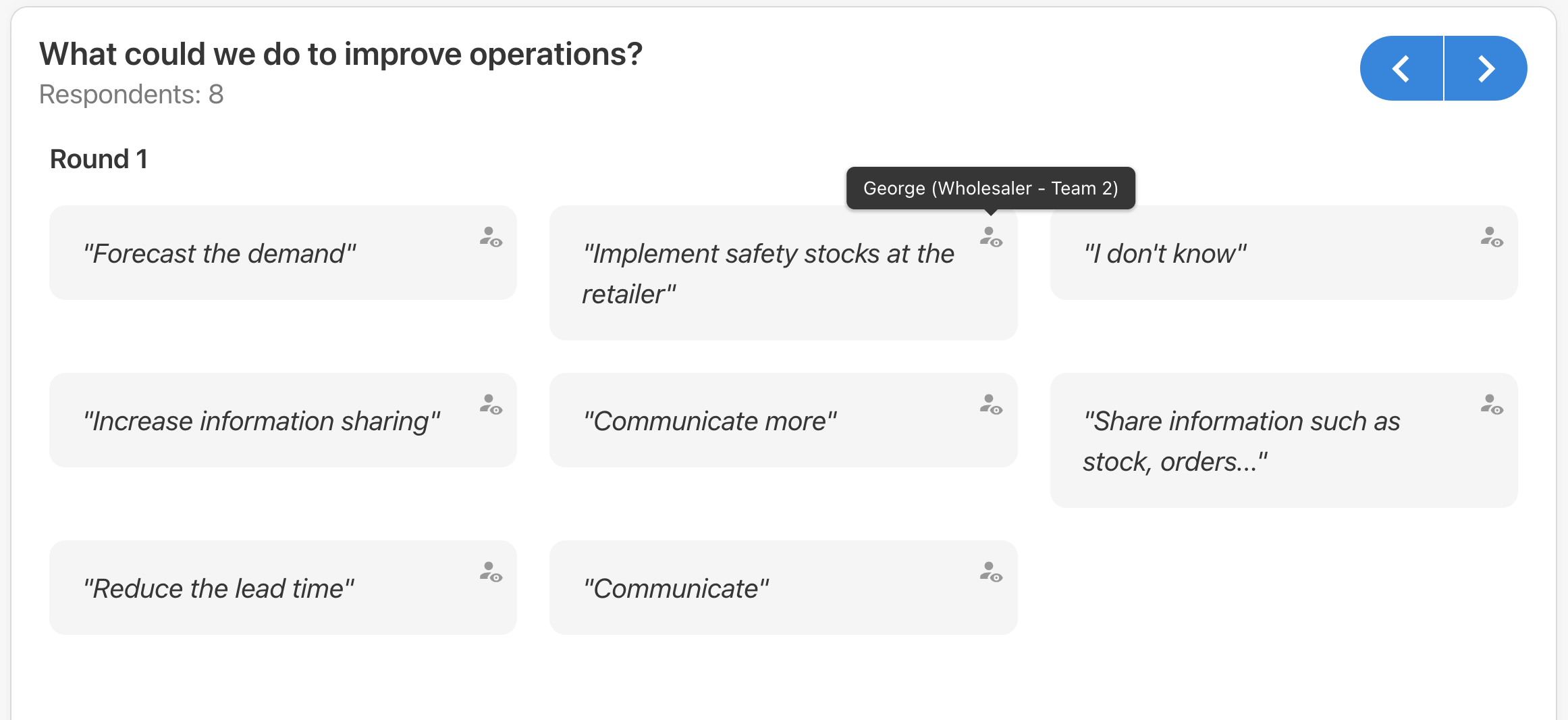Select the "I don't know" answer card
Screen dimensions: 1568x720
coord(1284,253)
